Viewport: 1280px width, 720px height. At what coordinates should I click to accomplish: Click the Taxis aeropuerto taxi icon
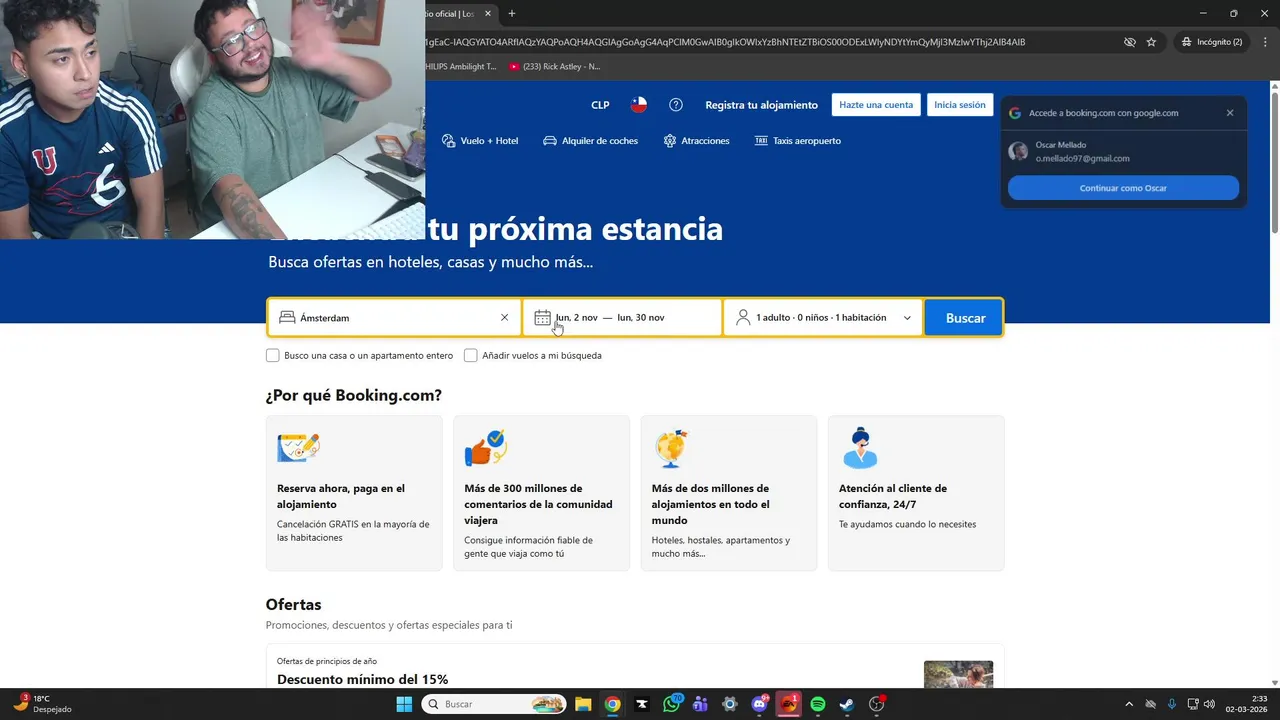coord(761,141)
